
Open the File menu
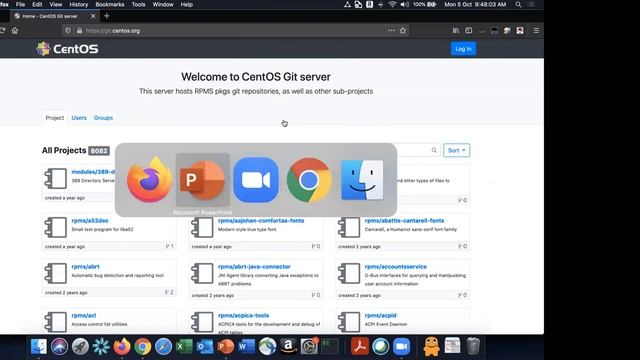click(x=20, y=4)
